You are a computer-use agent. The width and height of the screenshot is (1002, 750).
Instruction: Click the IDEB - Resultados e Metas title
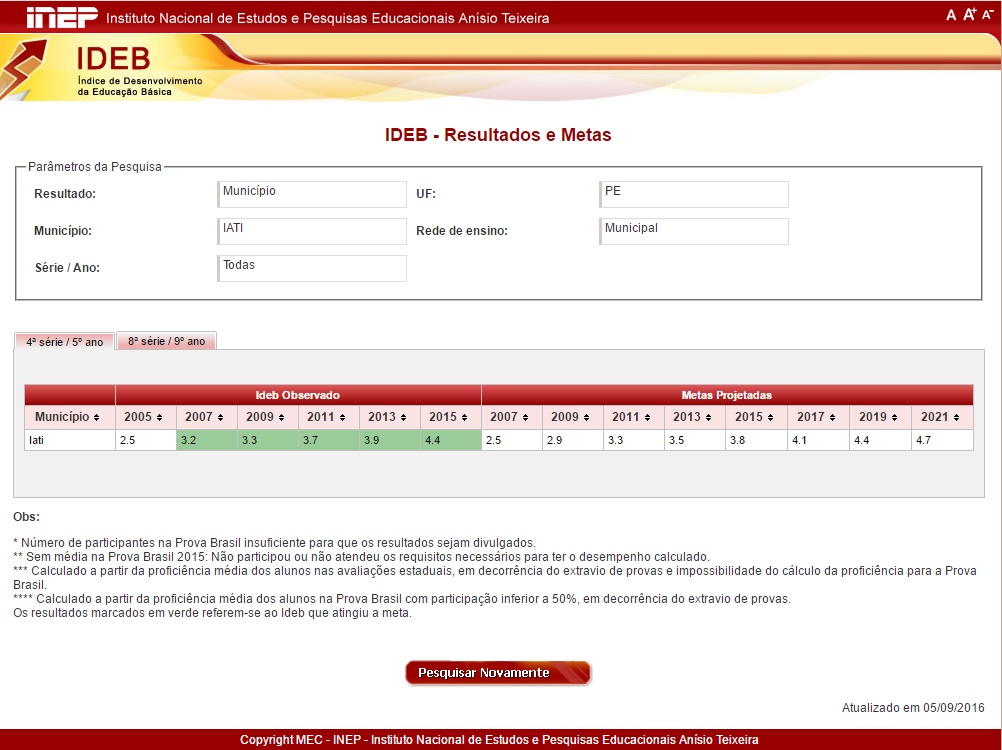[498, 135]
